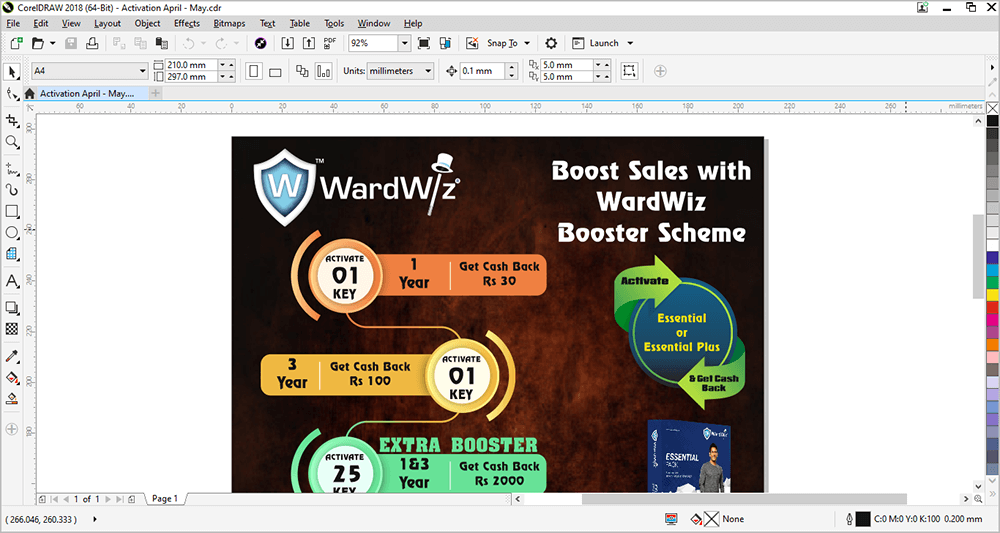The image size is (1000, 533).
Task: Select the Zoom magnifier tool
Action: tap(11, 142)
